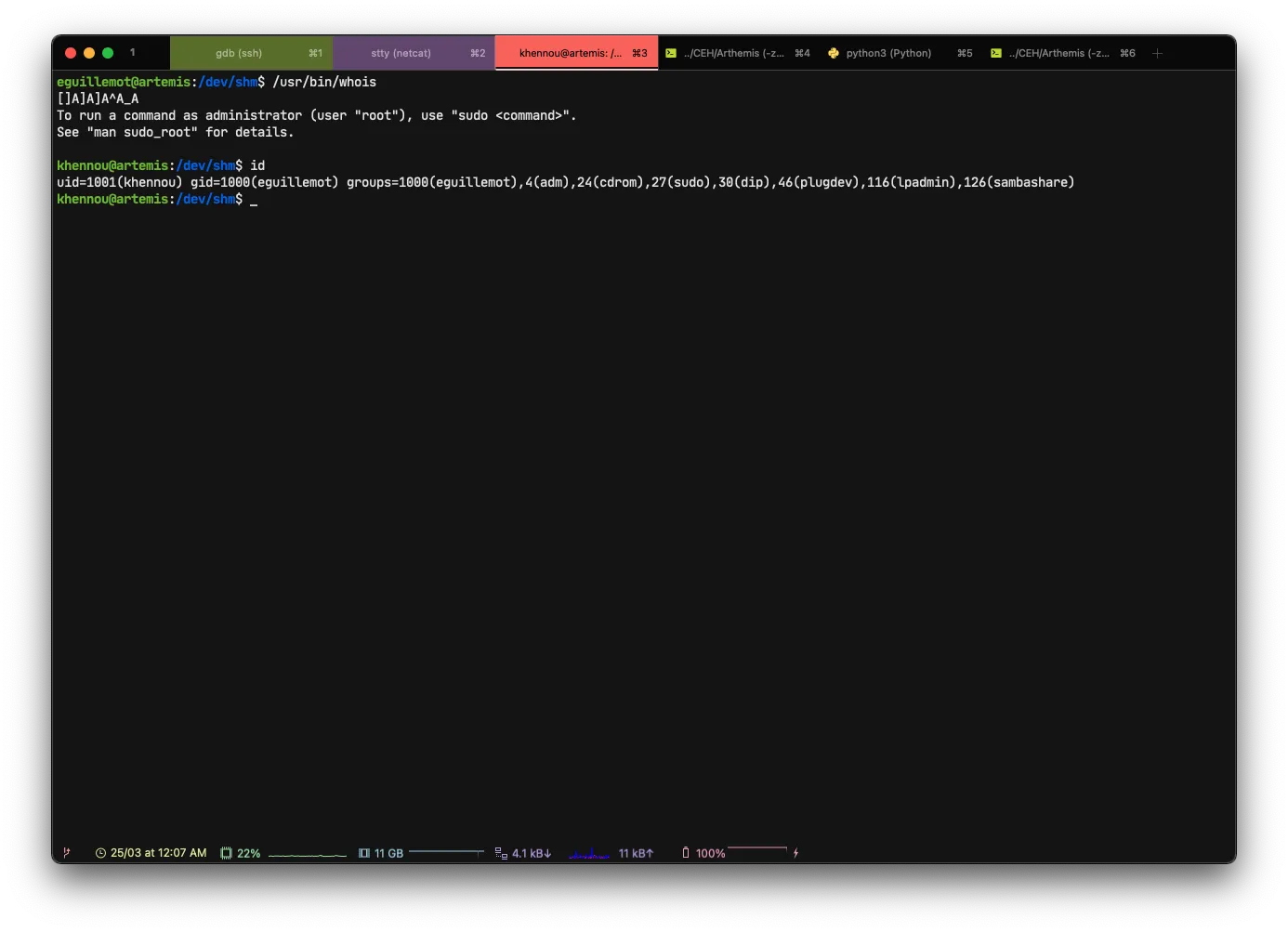Image resolution: width=1288 pixels, height=932 pixels.
Task: Click the battery icon showing 100%
Action: click(x=686, y=853)
